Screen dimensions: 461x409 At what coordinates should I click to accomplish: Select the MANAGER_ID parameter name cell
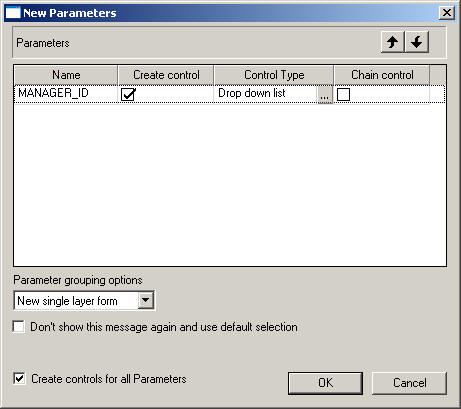66,94
